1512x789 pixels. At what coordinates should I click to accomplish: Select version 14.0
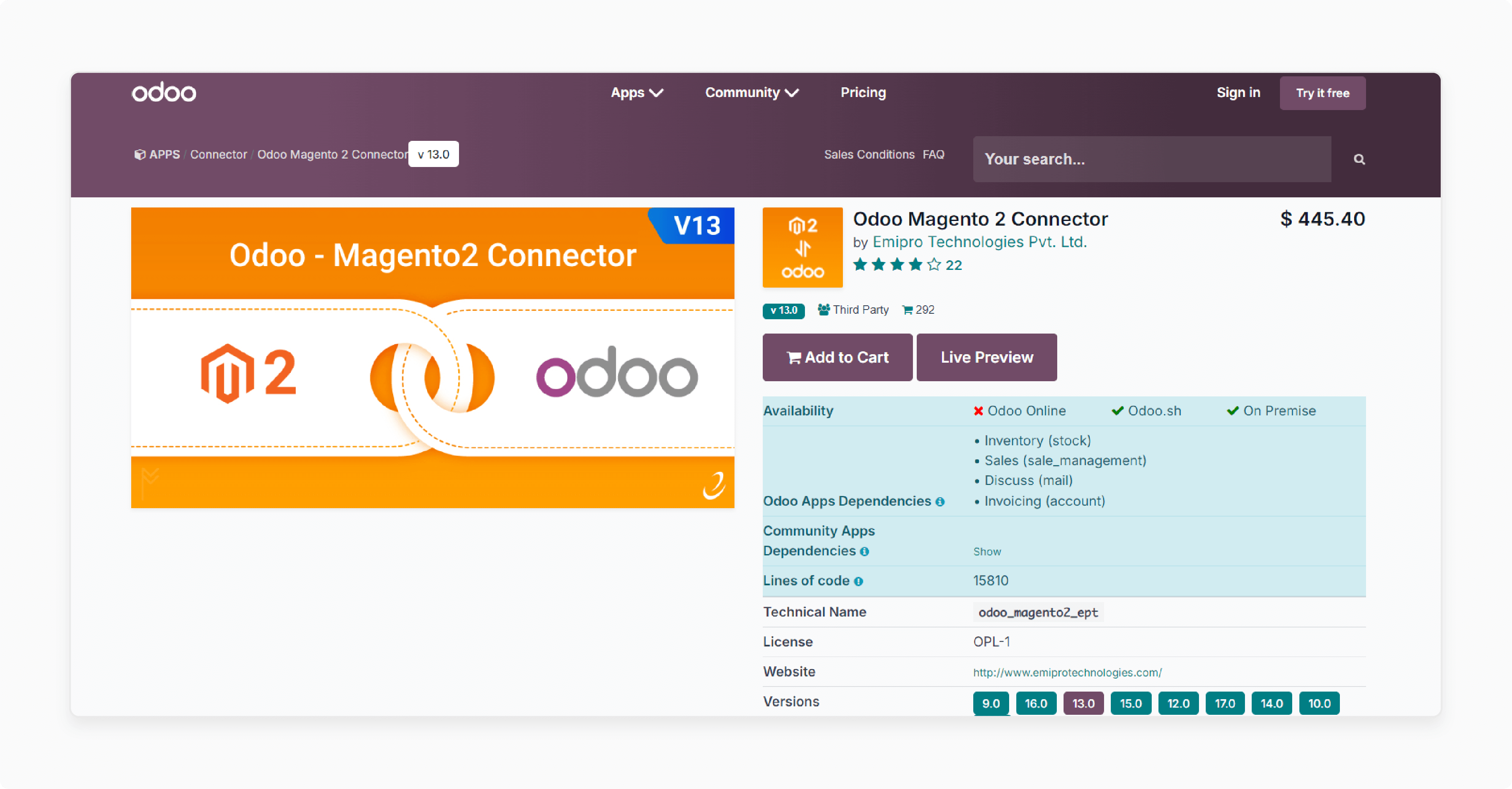[1272, 703]
